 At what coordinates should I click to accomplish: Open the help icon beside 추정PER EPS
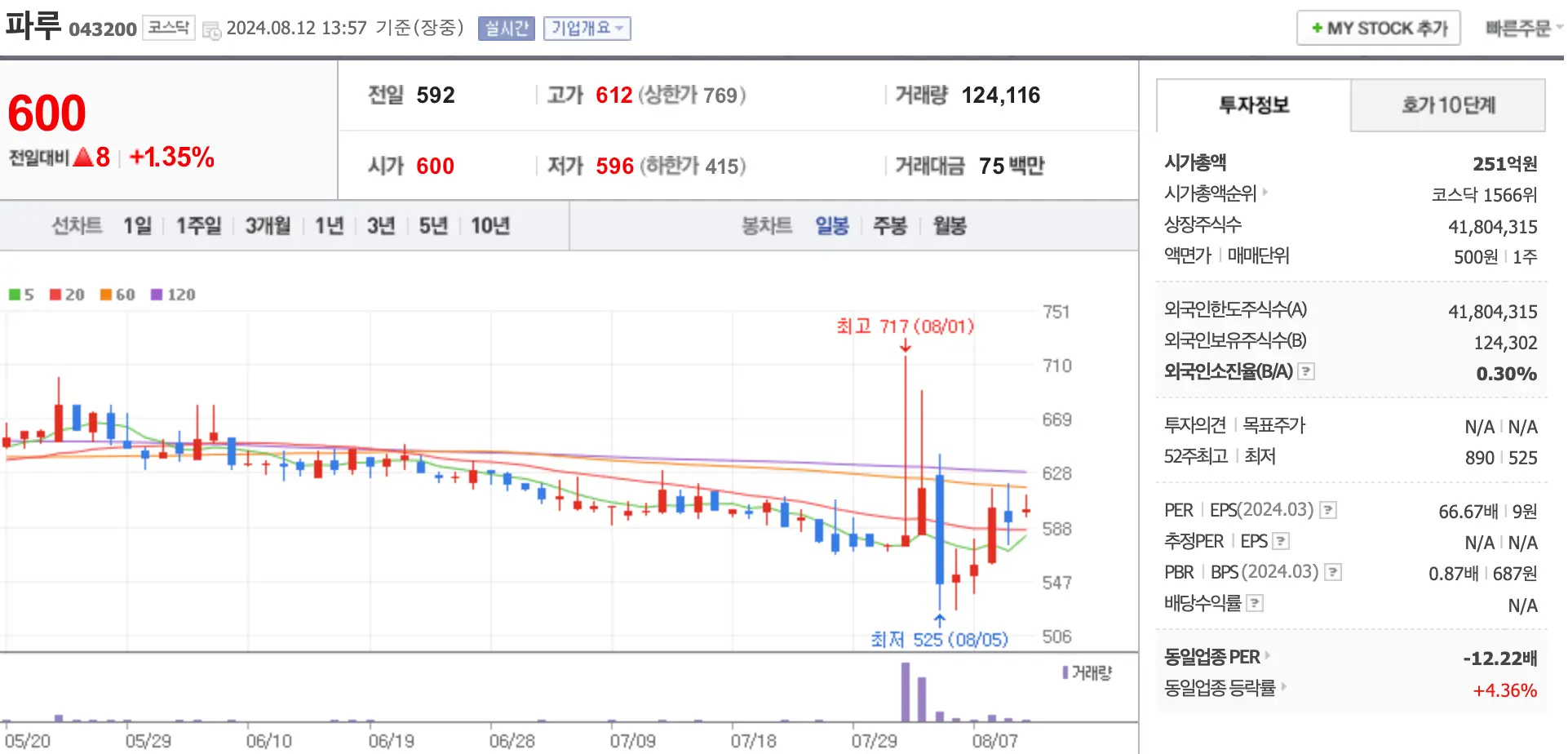coord(1281,541)
